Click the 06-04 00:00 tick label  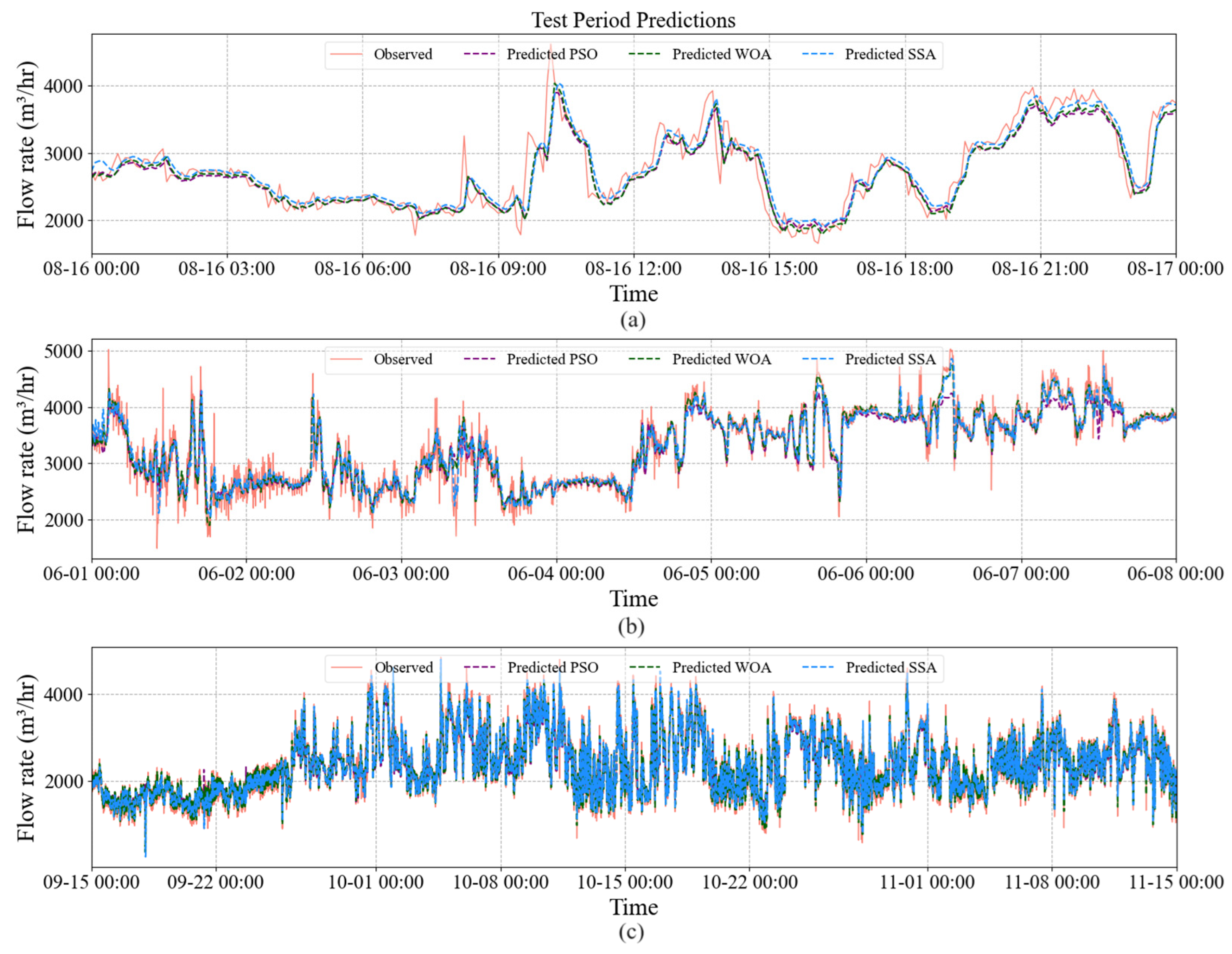tap(556, 574)
